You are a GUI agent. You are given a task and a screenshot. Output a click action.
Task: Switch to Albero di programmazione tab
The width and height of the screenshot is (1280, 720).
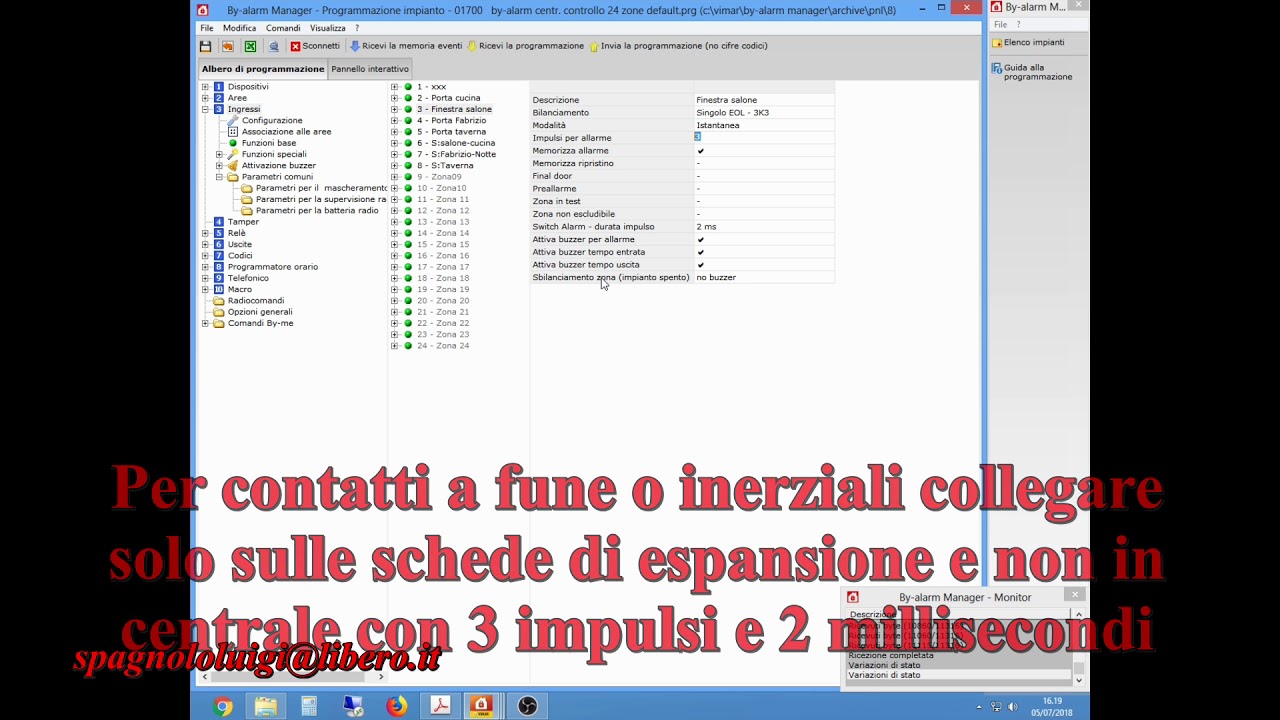pos(263,69)
